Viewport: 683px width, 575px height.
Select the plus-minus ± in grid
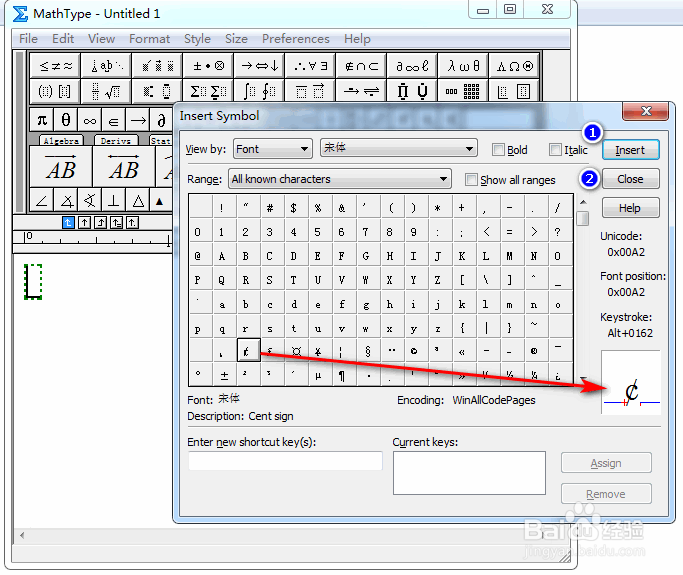(x=224, y=375)
